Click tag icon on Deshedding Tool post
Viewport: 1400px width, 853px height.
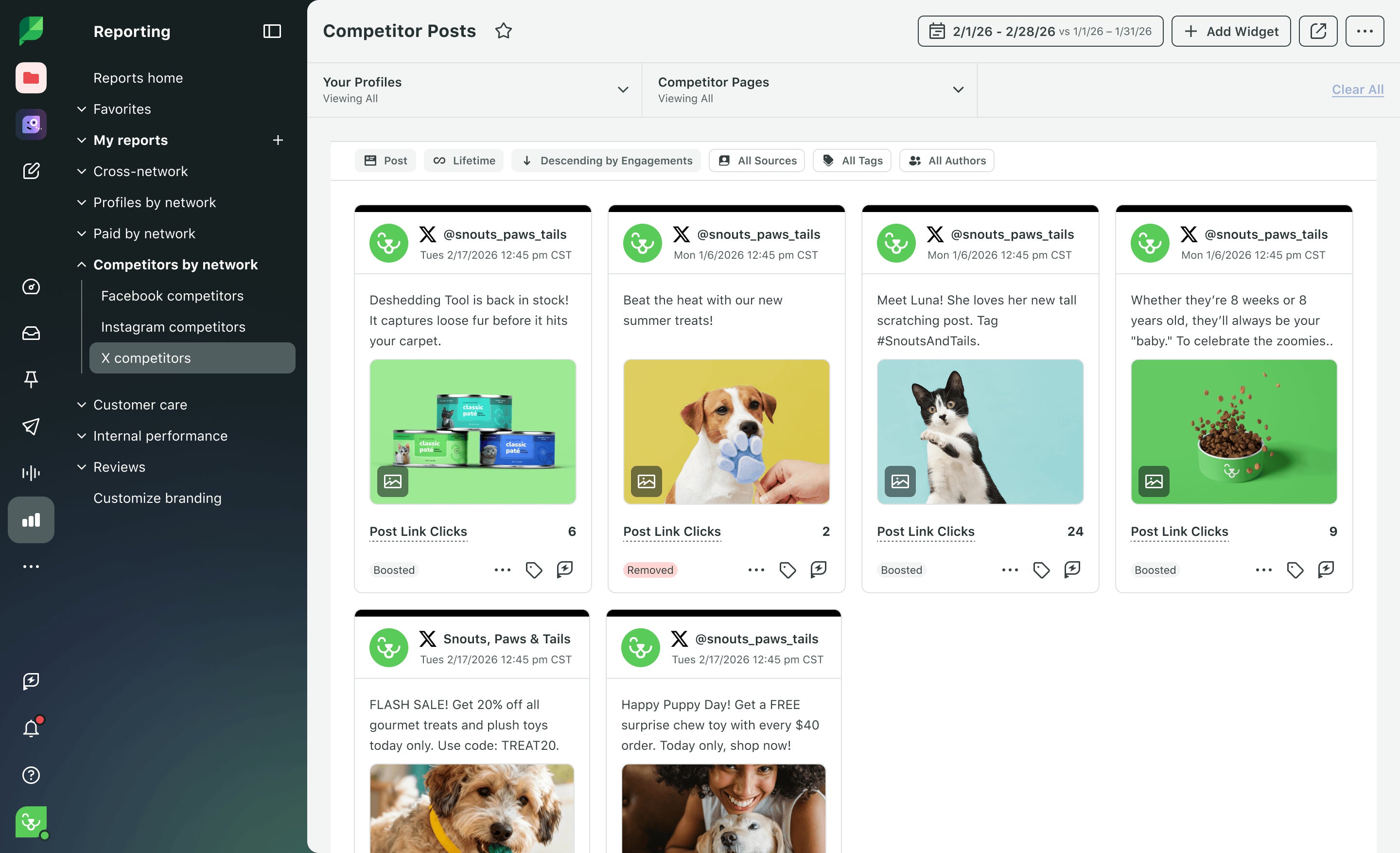[x=534, y=570]
